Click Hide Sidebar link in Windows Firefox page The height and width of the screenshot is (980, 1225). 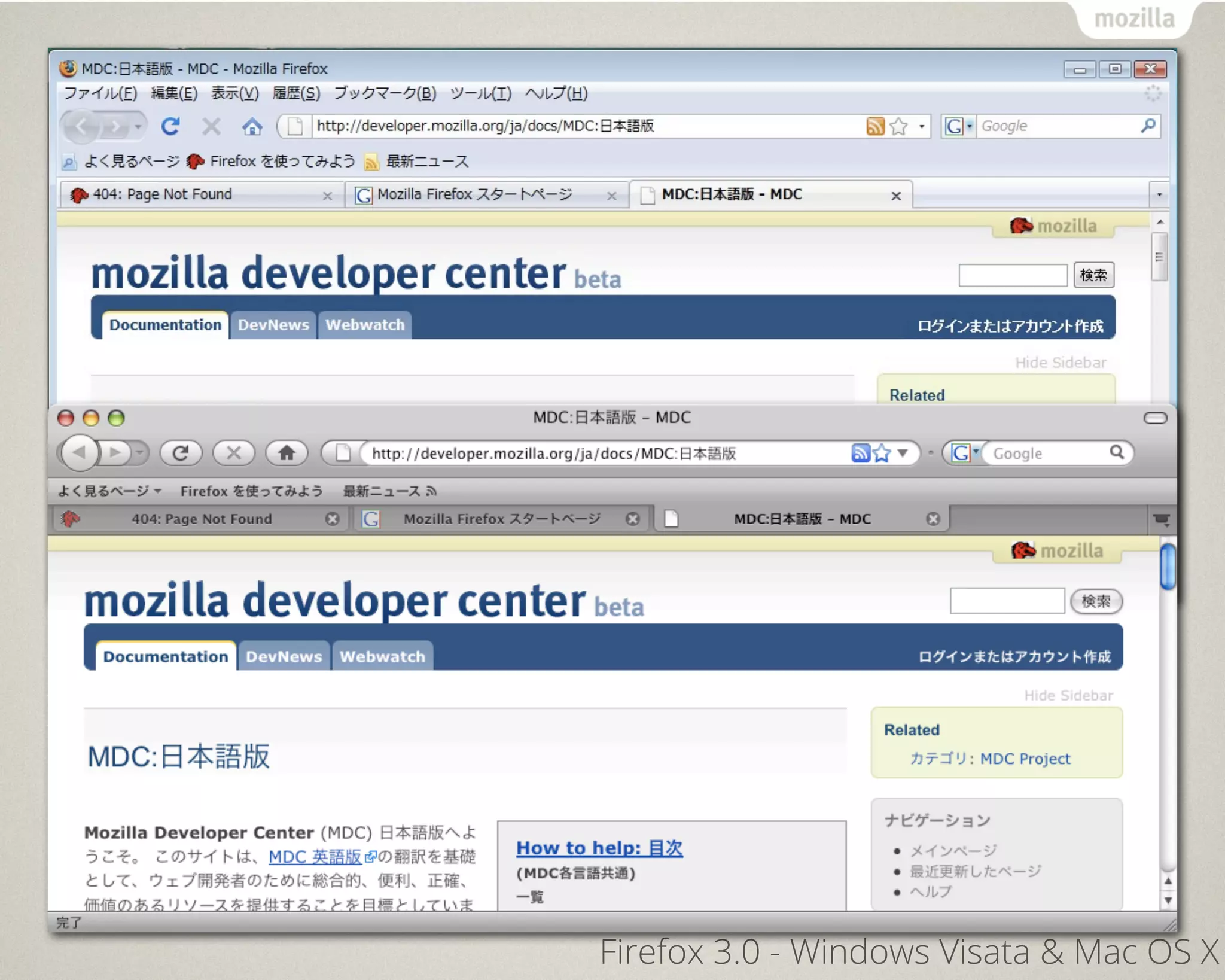click(x=1061, y=363)
